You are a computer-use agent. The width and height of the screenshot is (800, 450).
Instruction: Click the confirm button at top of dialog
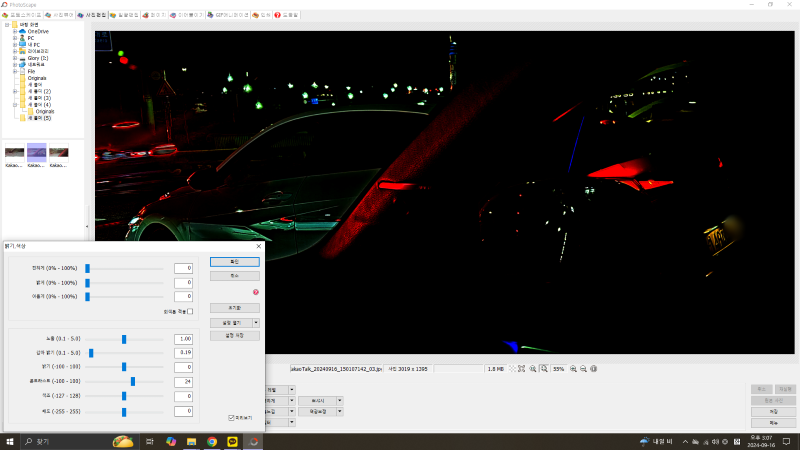[234, 261]
